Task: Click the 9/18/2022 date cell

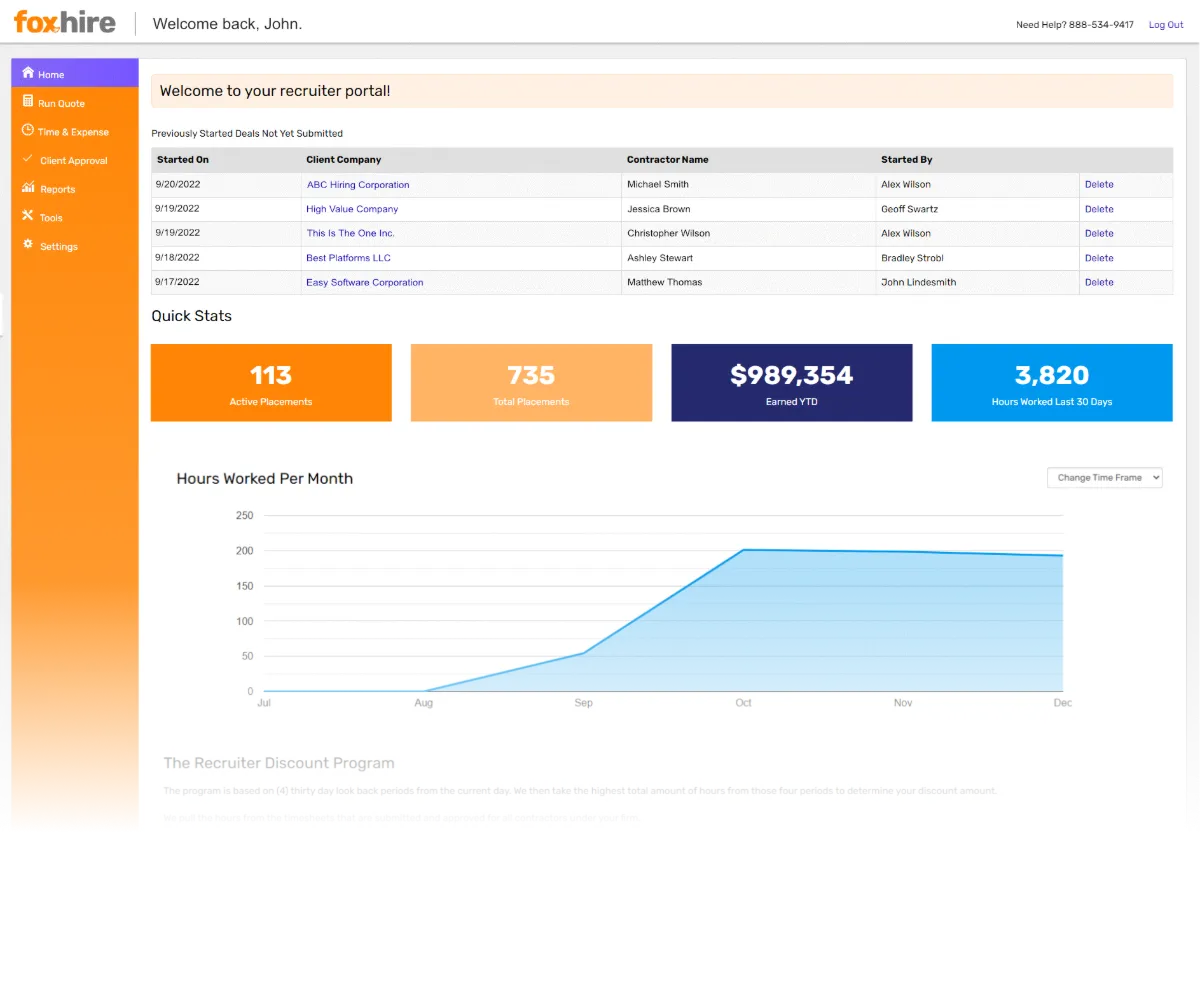Action: pyautogui.click(x=177, y=258)
